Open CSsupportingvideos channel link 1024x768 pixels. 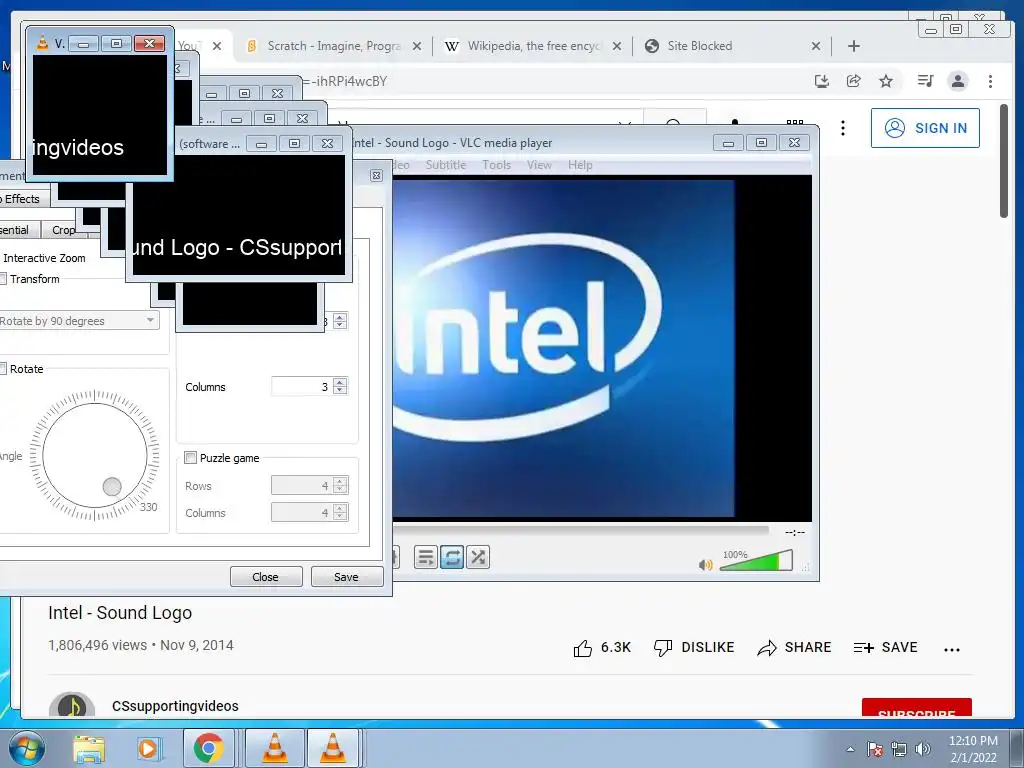point(175,706)
